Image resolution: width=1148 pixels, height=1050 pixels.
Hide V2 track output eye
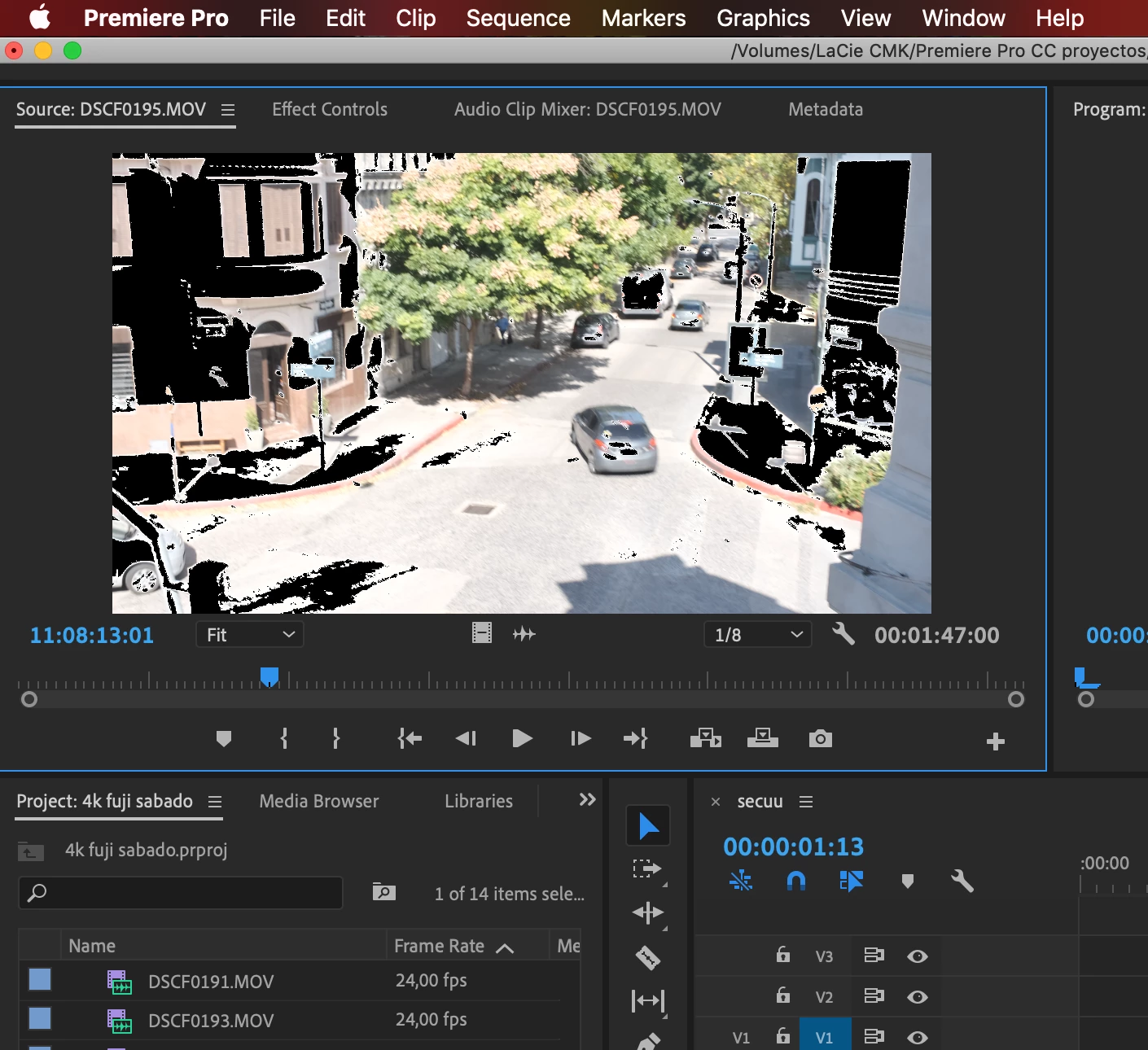coord(918,997)
